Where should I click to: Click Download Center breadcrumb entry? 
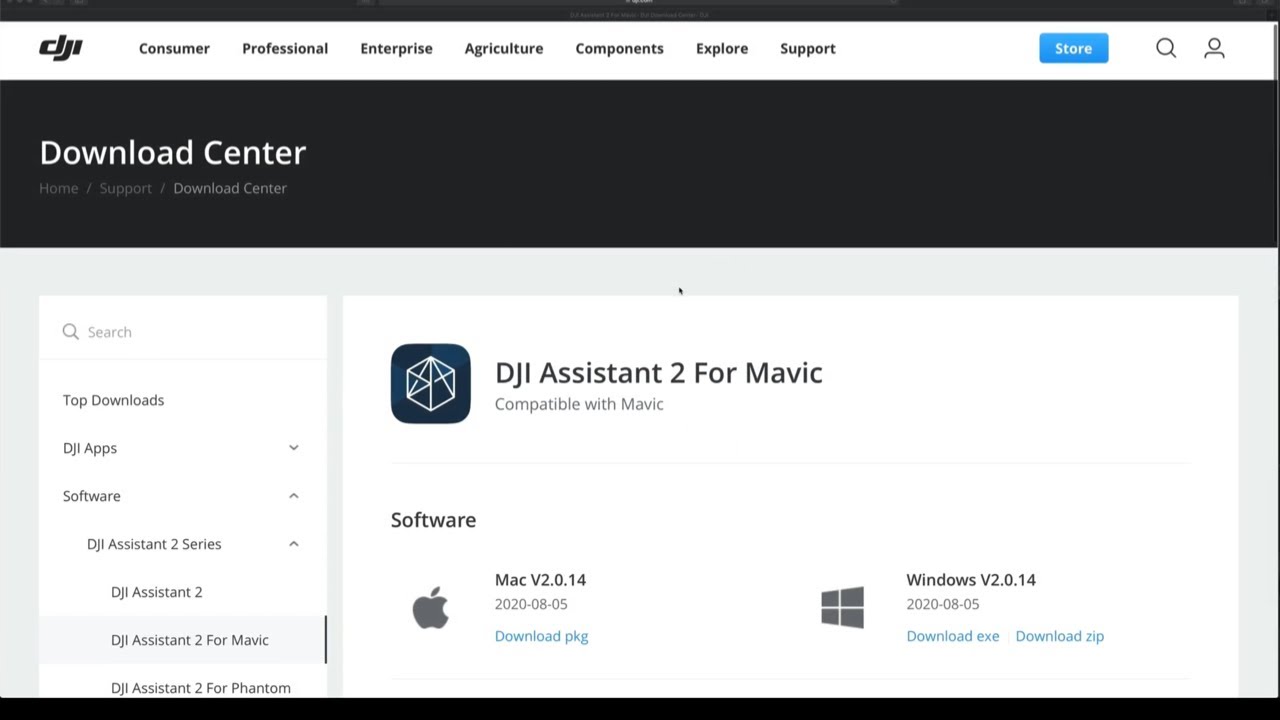230,188
